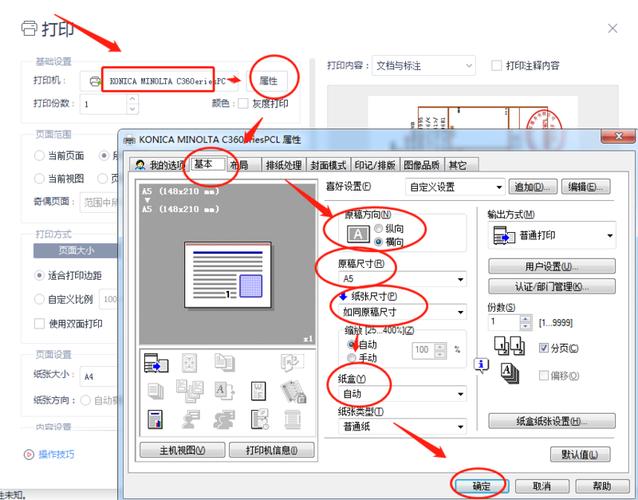The height and width of the screenshot is (500, 638).
Task: Switch to the 印记/排版 tab
Action: coord(375,165)
